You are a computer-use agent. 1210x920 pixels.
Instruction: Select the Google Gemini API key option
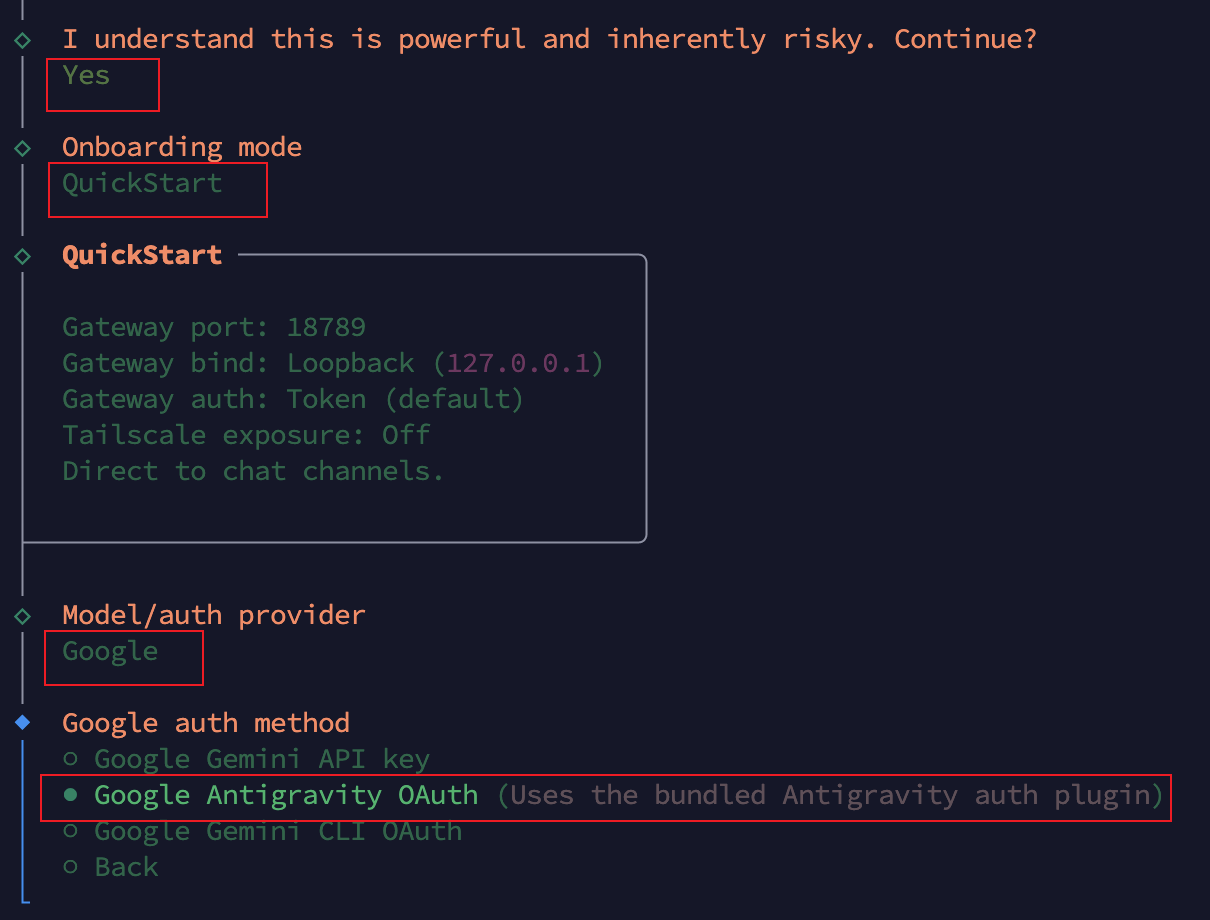261,759
